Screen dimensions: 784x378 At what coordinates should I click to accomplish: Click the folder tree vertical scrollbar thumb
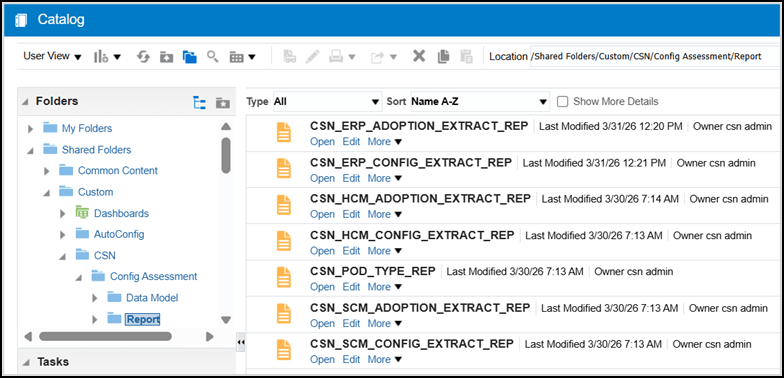(x=226, y=155)
